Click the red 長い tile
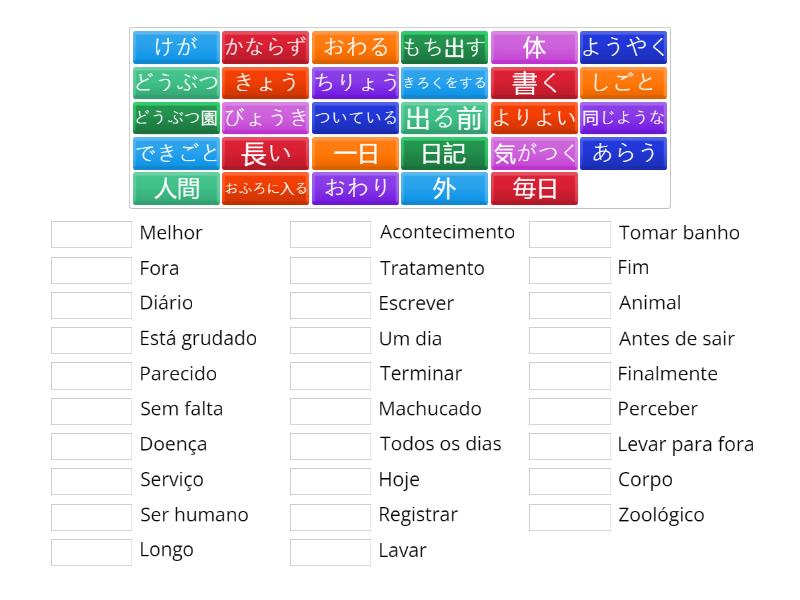This screenshot has width=800, height=600. click(265, 153)
